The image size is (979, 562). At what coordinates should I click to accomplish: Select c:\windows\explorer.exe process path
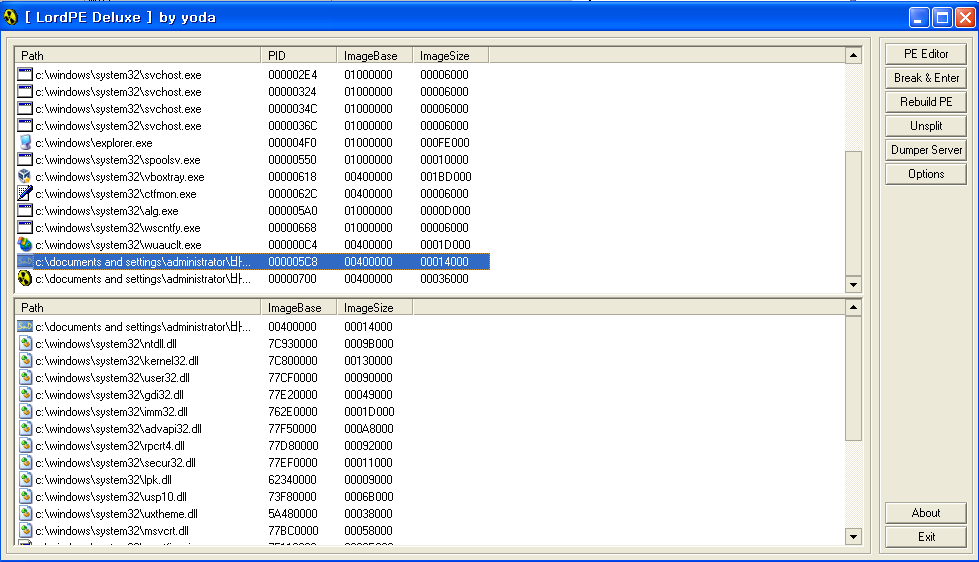pos(94,143)
